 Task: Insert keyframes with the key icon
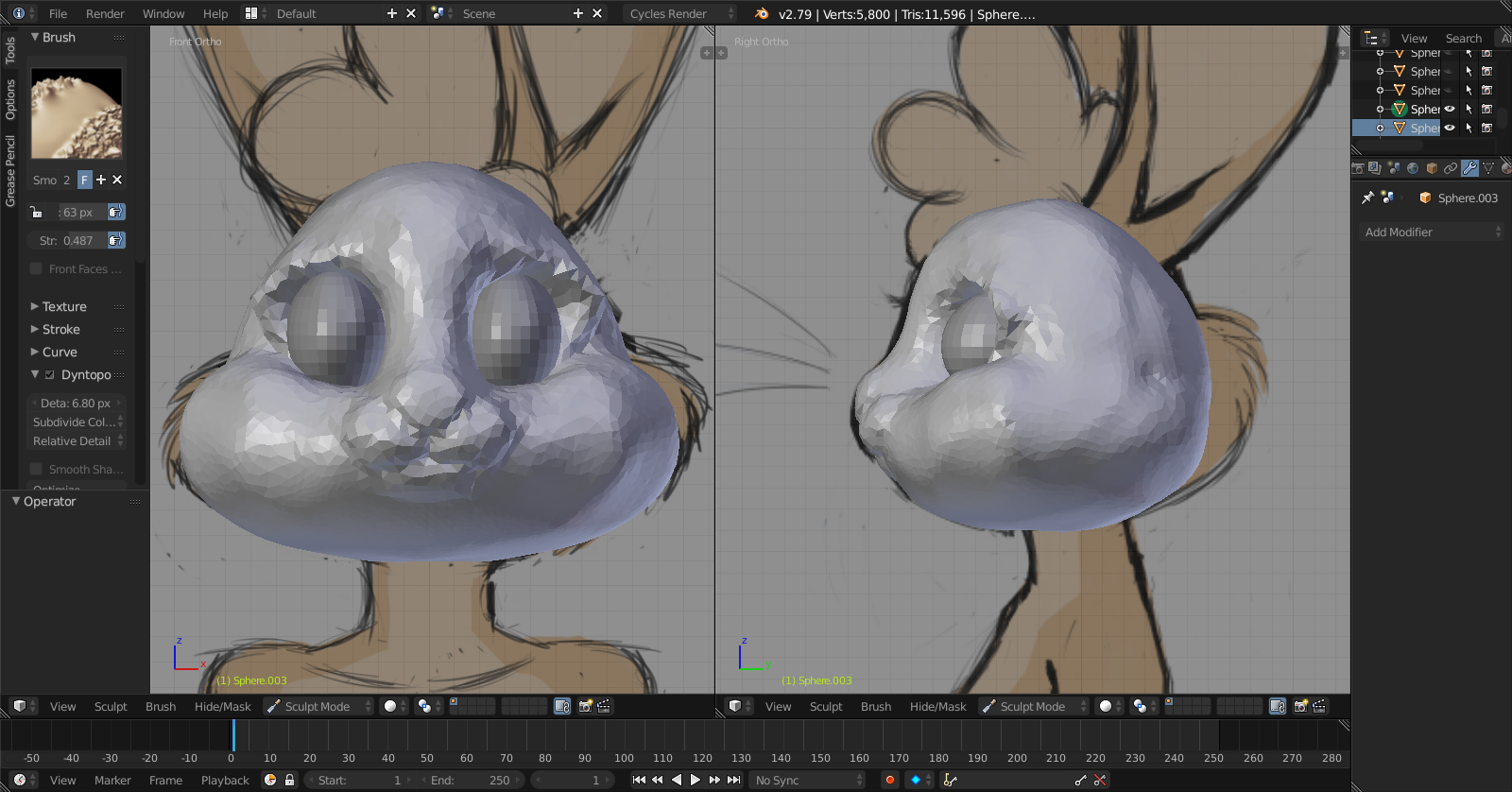point(1081,780)
